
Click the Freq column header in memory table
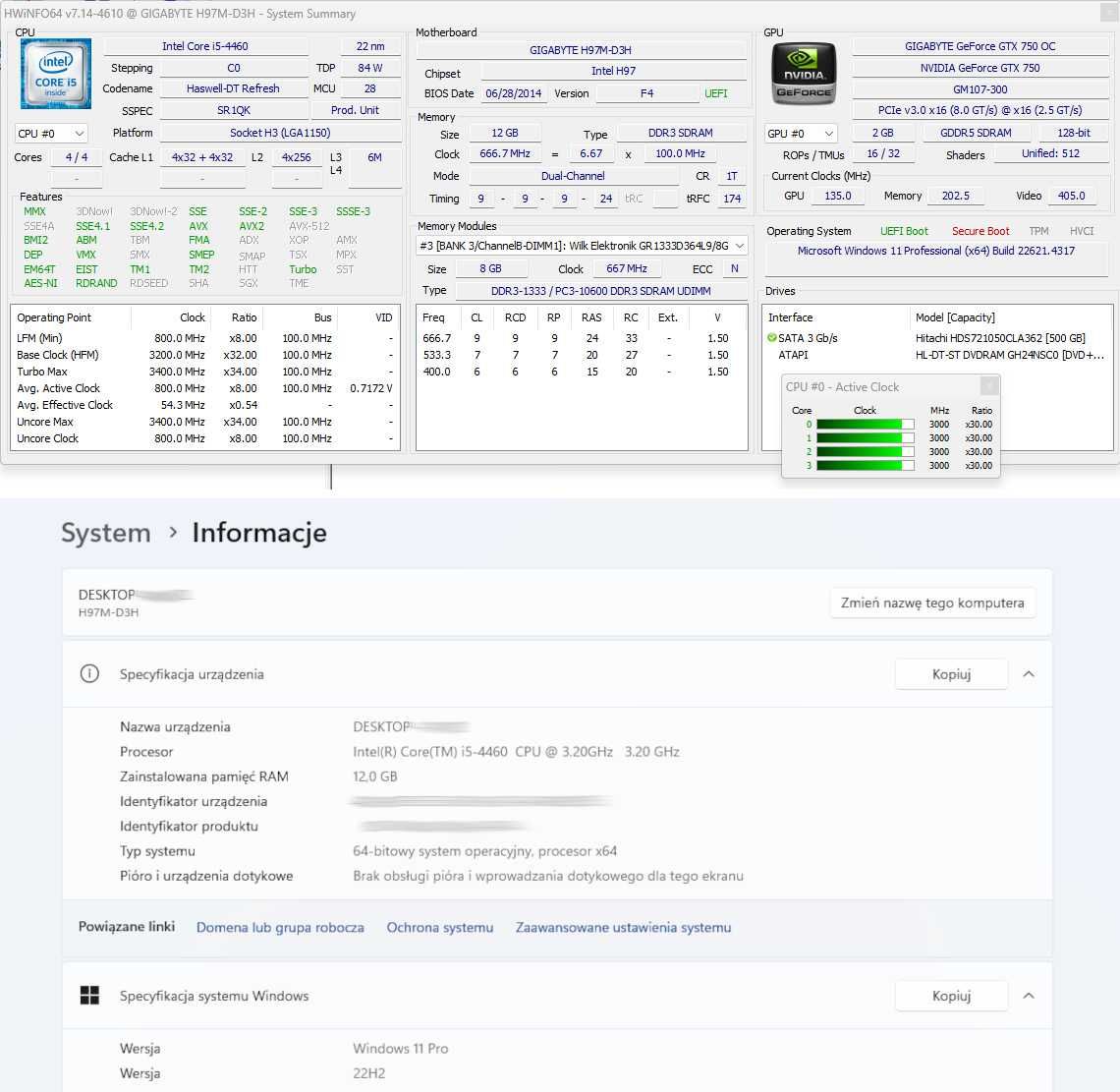[433, 317]
